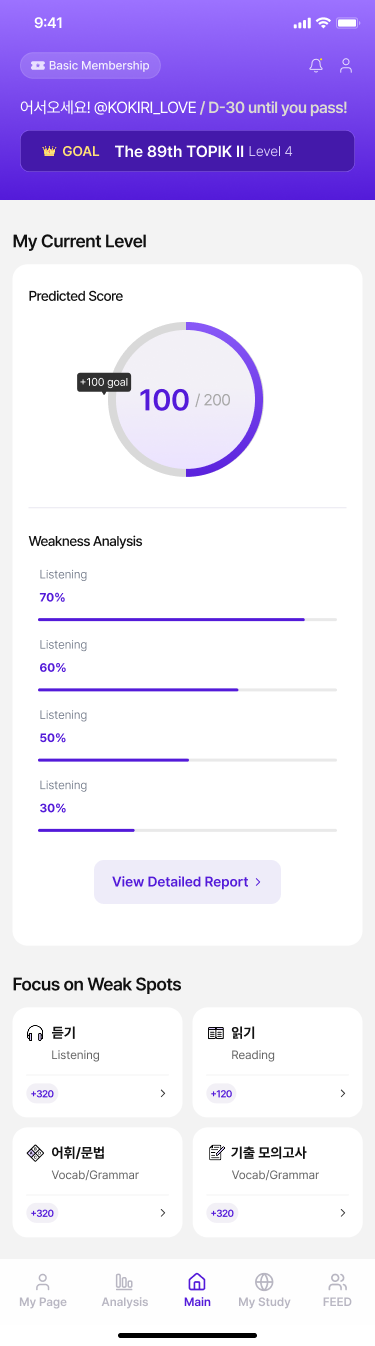The image size is (375, 1346).
Task: Switch to the Analysis tab
Action: tap(125, 1290)
